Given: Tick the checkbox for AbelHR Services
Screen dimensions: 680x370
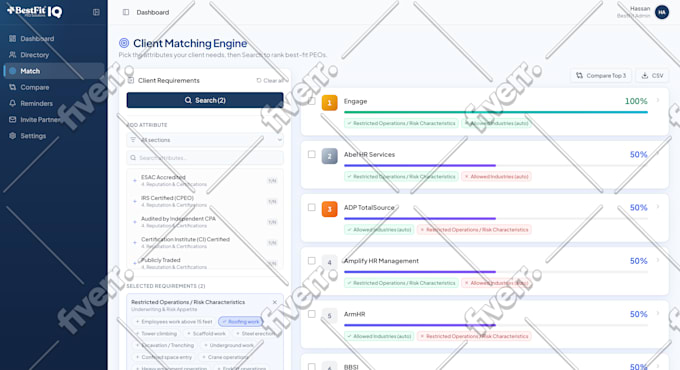Looking at the screenshot, I should (x=311, y=154).
